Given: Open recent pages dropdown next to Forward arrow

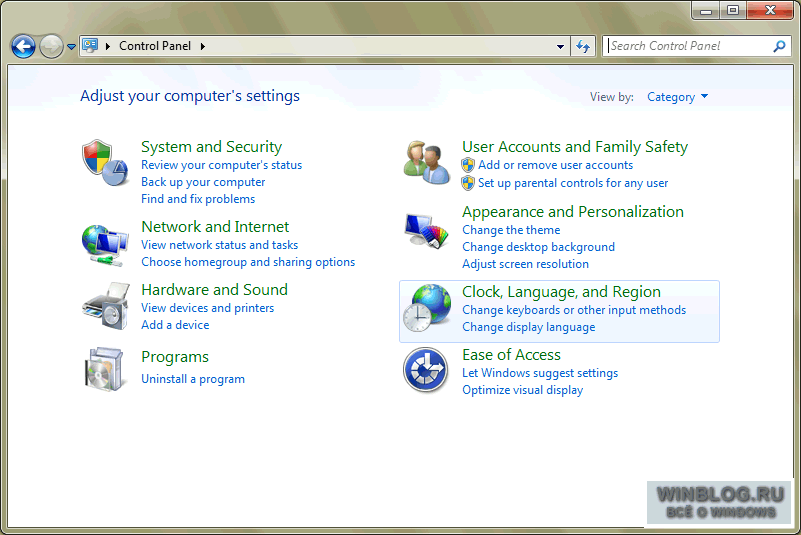Looking at the screenshot, I should coord(72,47).
